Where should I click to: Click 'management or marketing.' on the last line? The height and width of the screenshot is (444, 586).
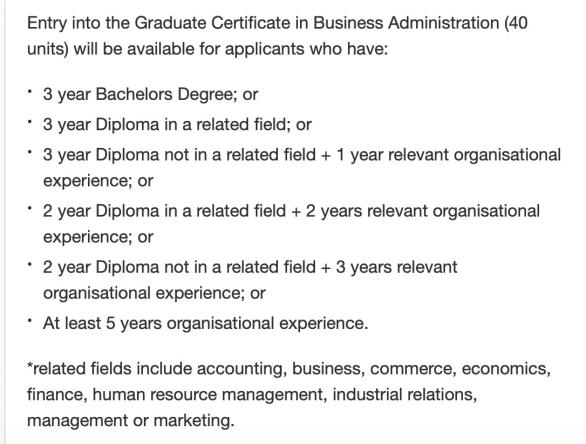tap(130, 420)
